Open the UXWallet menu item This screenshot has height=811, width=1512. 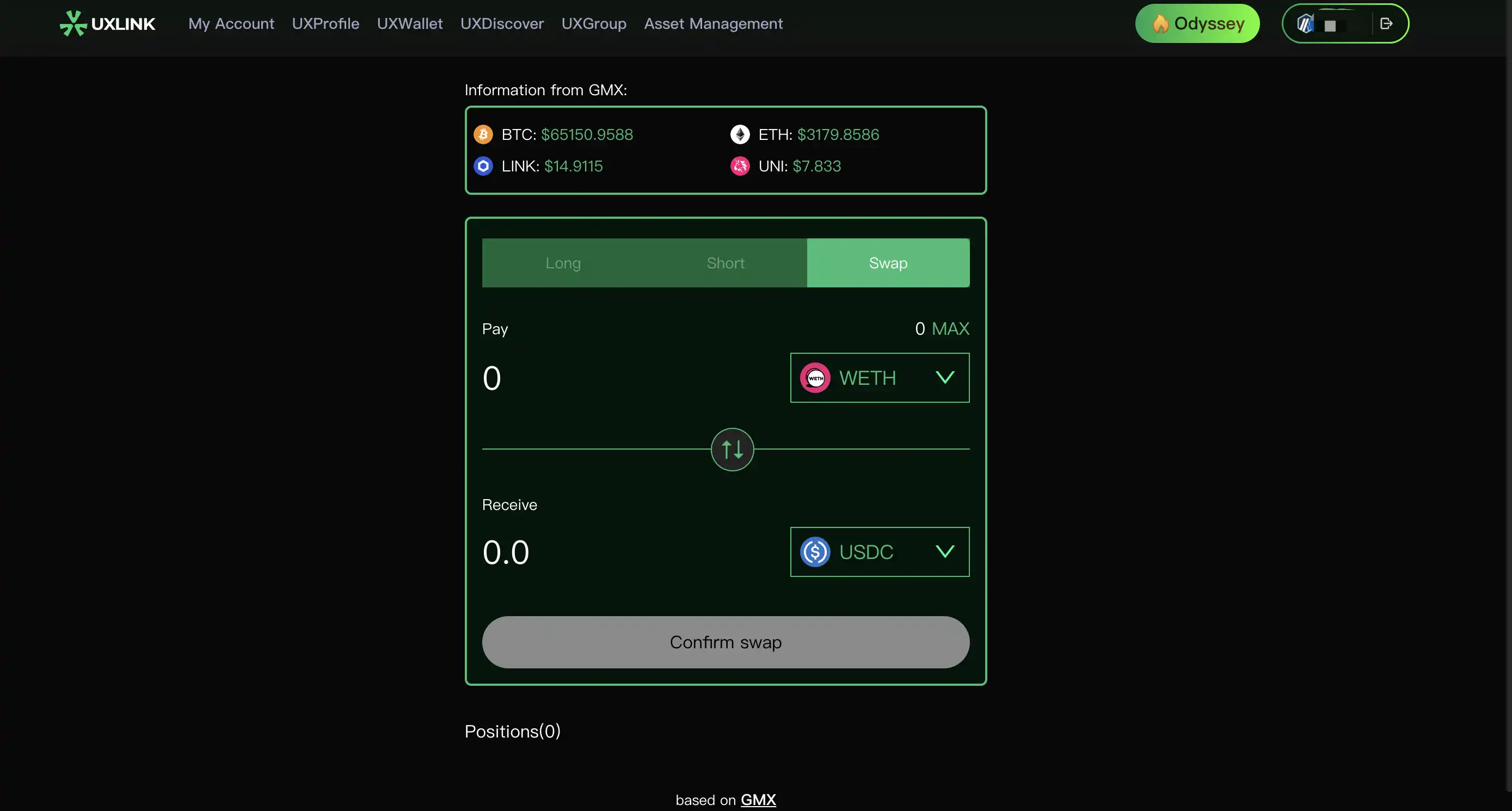tap(409, 23)
